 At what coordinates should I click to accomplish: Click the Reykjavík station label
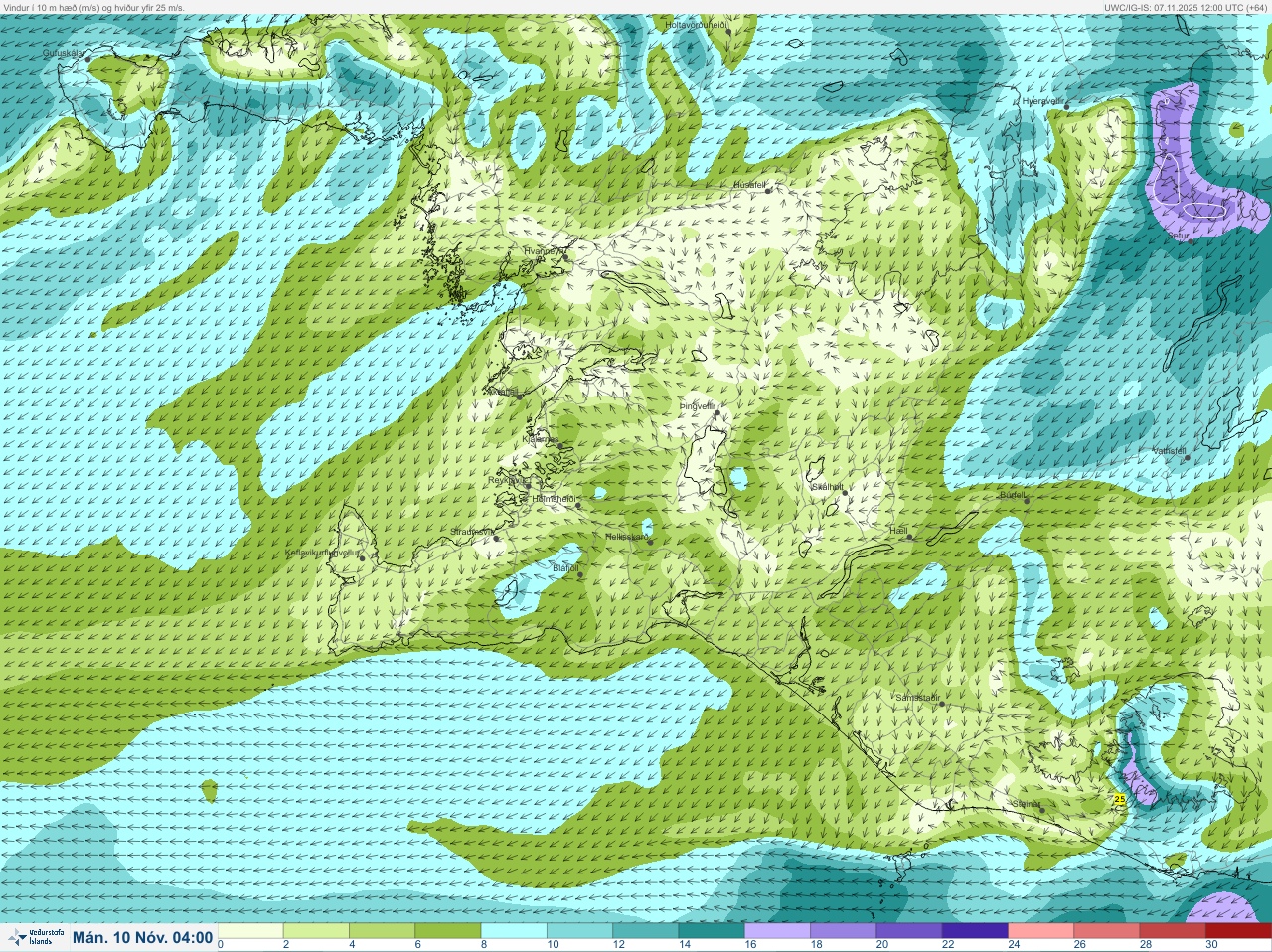click(x=507, y=480)
